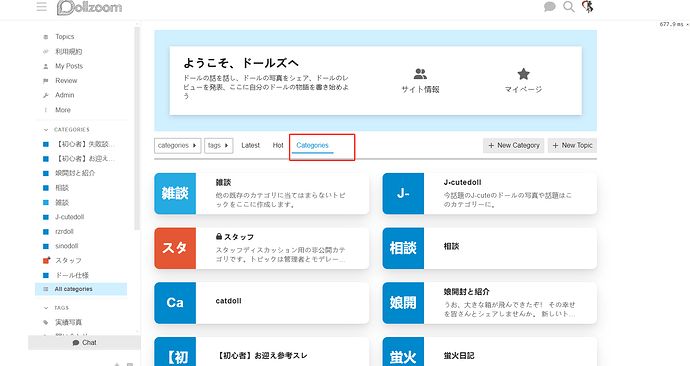Collapse the TAGS sidebar section
The image size is (690, 366).
click(56, 308)
